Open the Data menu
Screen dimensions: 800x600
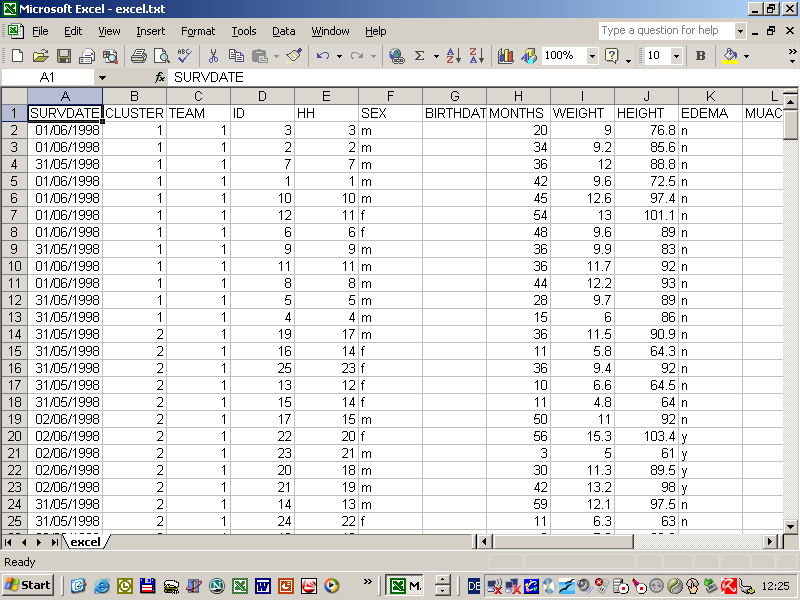point(283,31)
